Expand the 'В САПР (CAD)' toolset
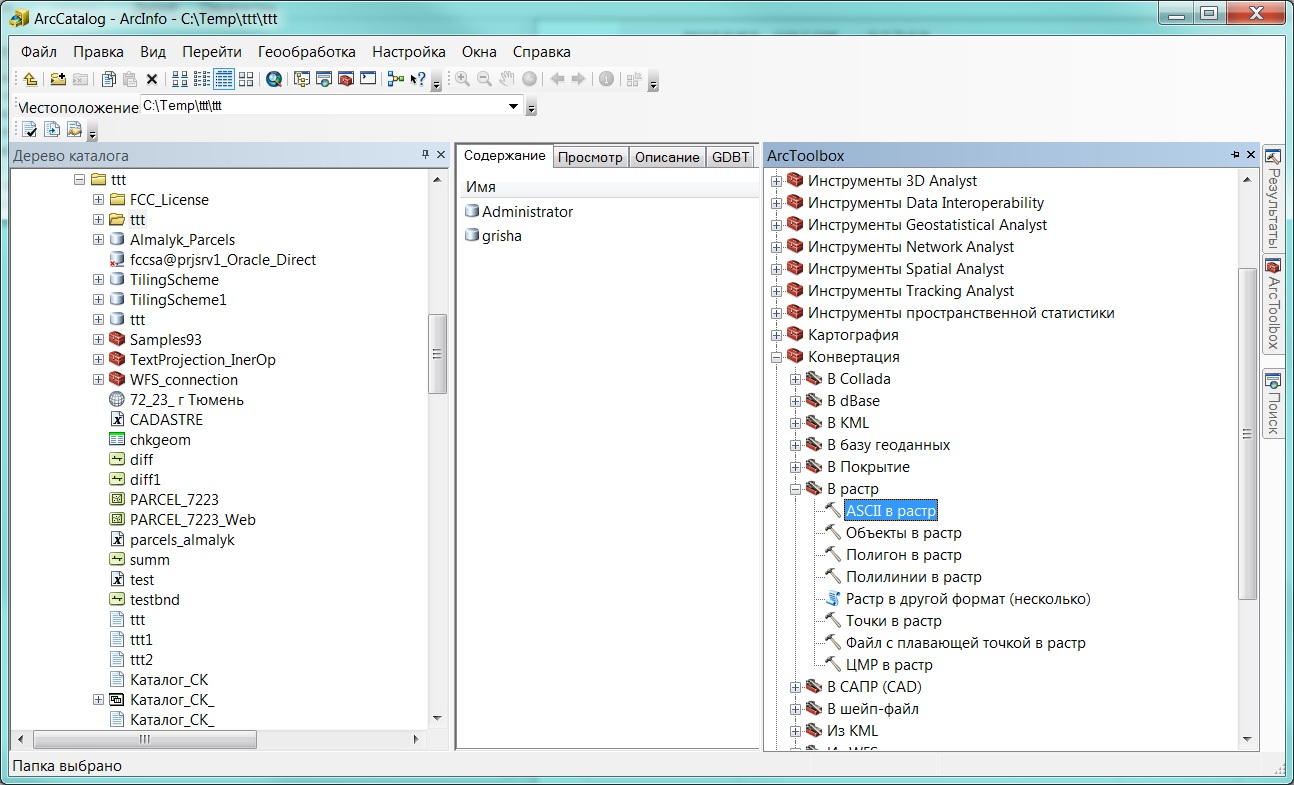Screen dimensions: 1294x785 pos(795,687)
